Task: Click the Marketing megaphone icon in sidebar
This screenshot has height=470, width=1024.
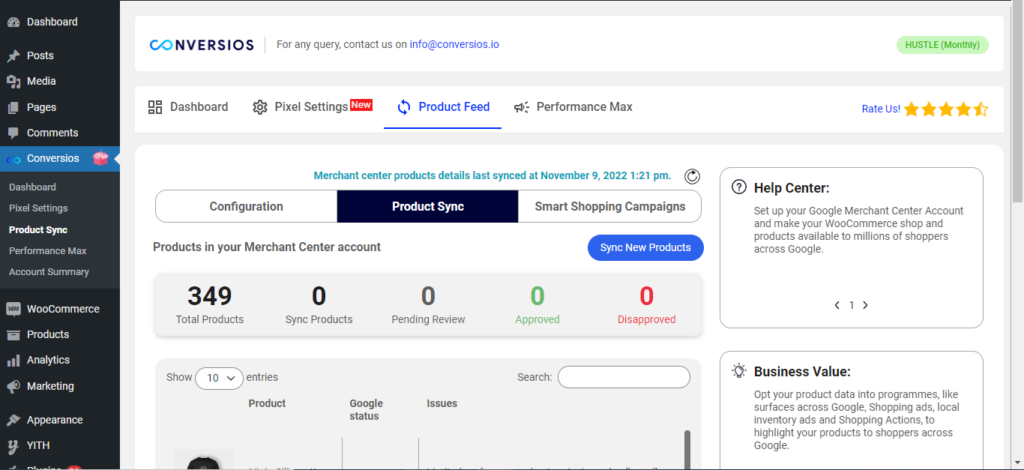Action: [x=13, y=386]
